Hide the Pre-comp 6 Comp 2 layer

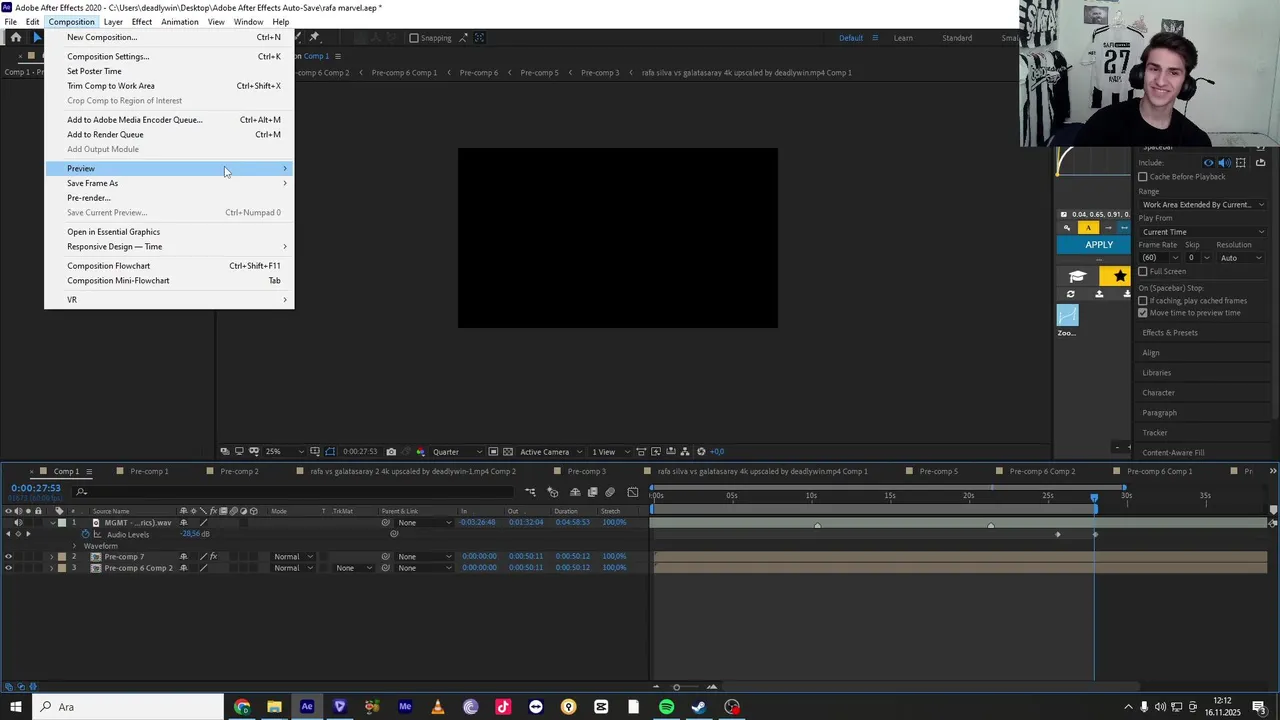pyautogui.click(x=8, y=568)
